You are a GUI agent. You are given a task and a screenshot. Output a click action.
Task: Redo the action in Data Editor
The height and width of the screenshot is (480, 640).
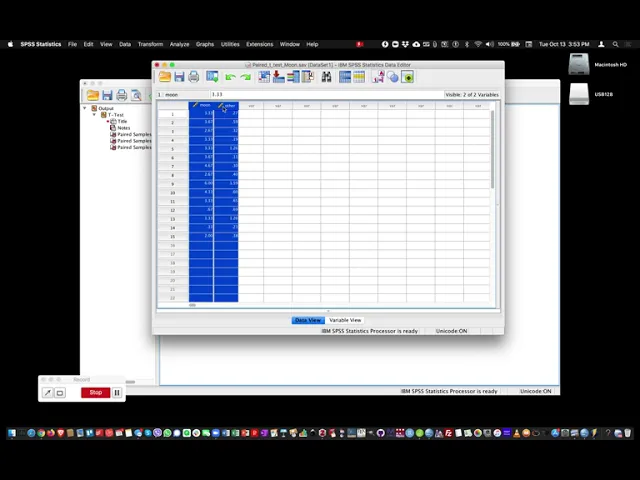245,77
